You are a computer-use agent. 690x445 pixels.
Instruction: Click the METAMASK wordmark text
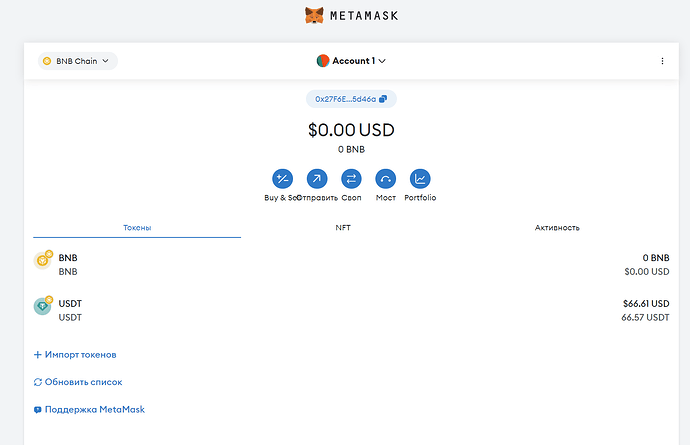pyautogui.click(x=364, y=16)
